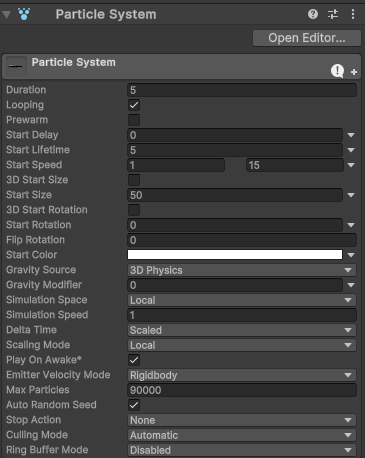Click the Start Rotation value field
This screenshot has height=458, width=365.
235,225
